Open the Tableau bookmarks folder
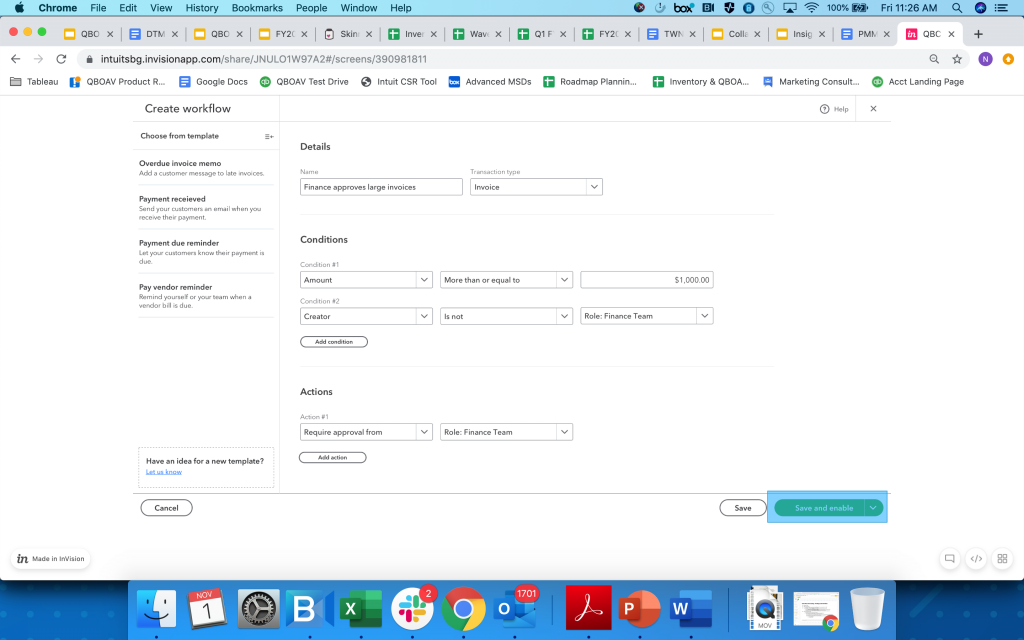1024x640 pixels. tap(34, 82)
